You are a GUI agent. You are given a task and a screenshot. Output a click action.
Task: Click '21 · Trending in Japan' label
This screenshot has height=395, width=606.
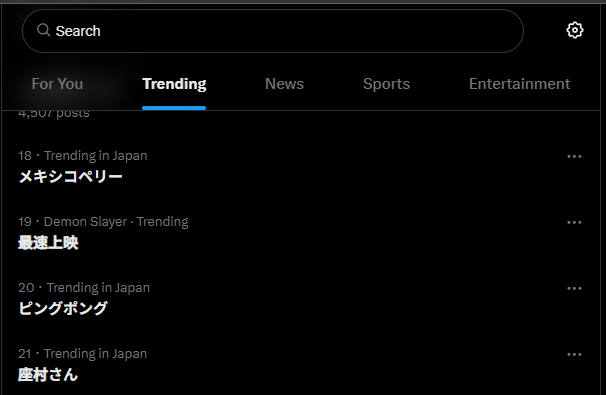[82, 354]
